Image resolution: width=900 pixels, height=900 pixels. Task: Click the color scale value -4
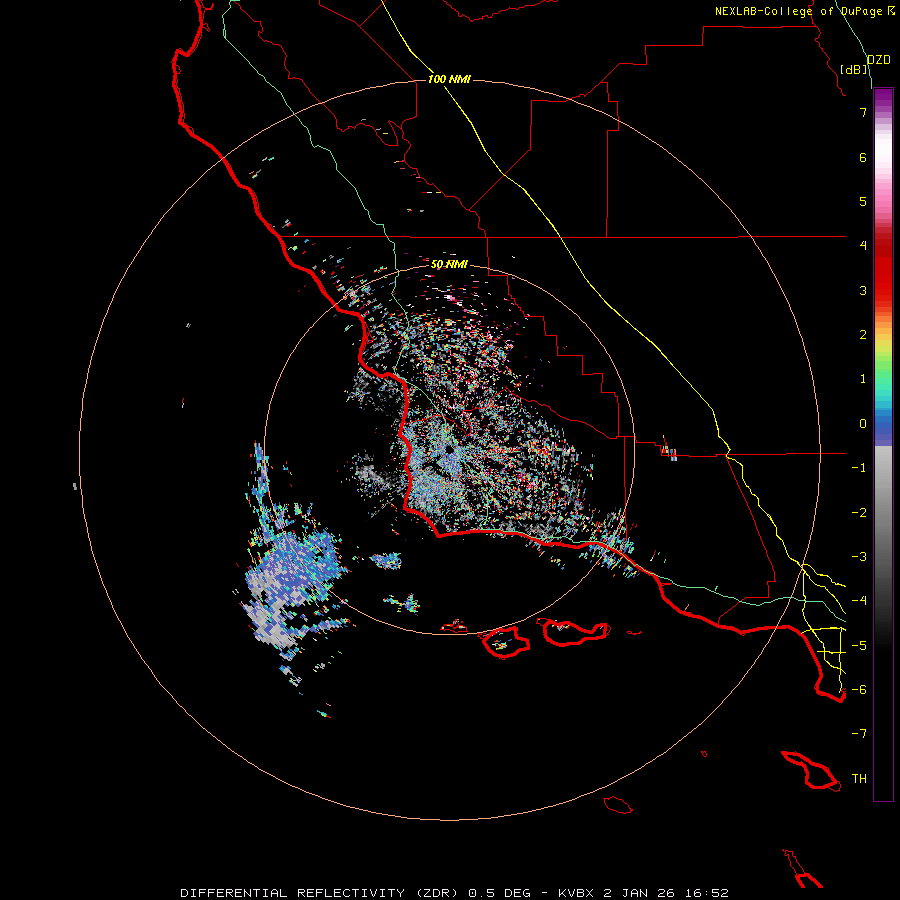click(x=859, y=601)
